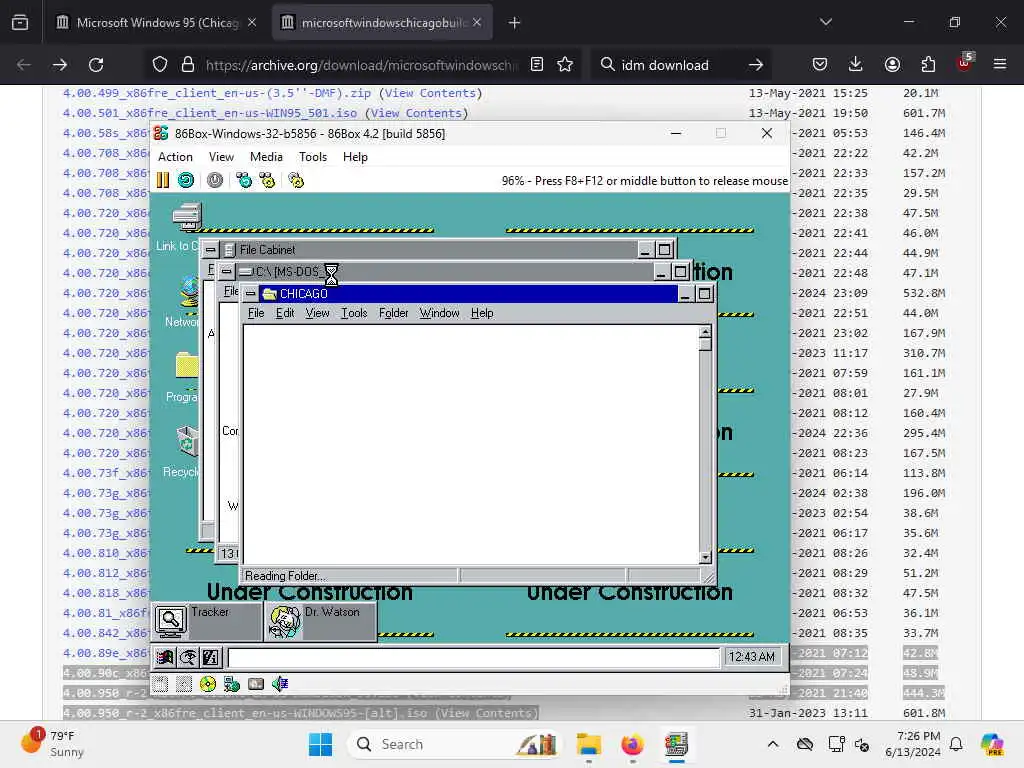1024x768 pixels.
Task: Open Firefox extensions puzzle icon
Action: coord(928,65)
